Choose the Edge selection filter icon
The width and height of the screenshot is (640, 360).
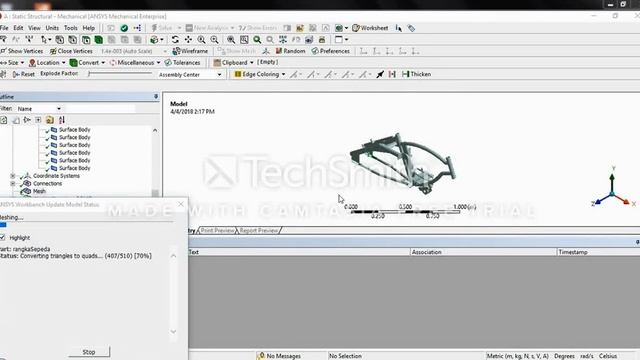[x=73, y=40]
